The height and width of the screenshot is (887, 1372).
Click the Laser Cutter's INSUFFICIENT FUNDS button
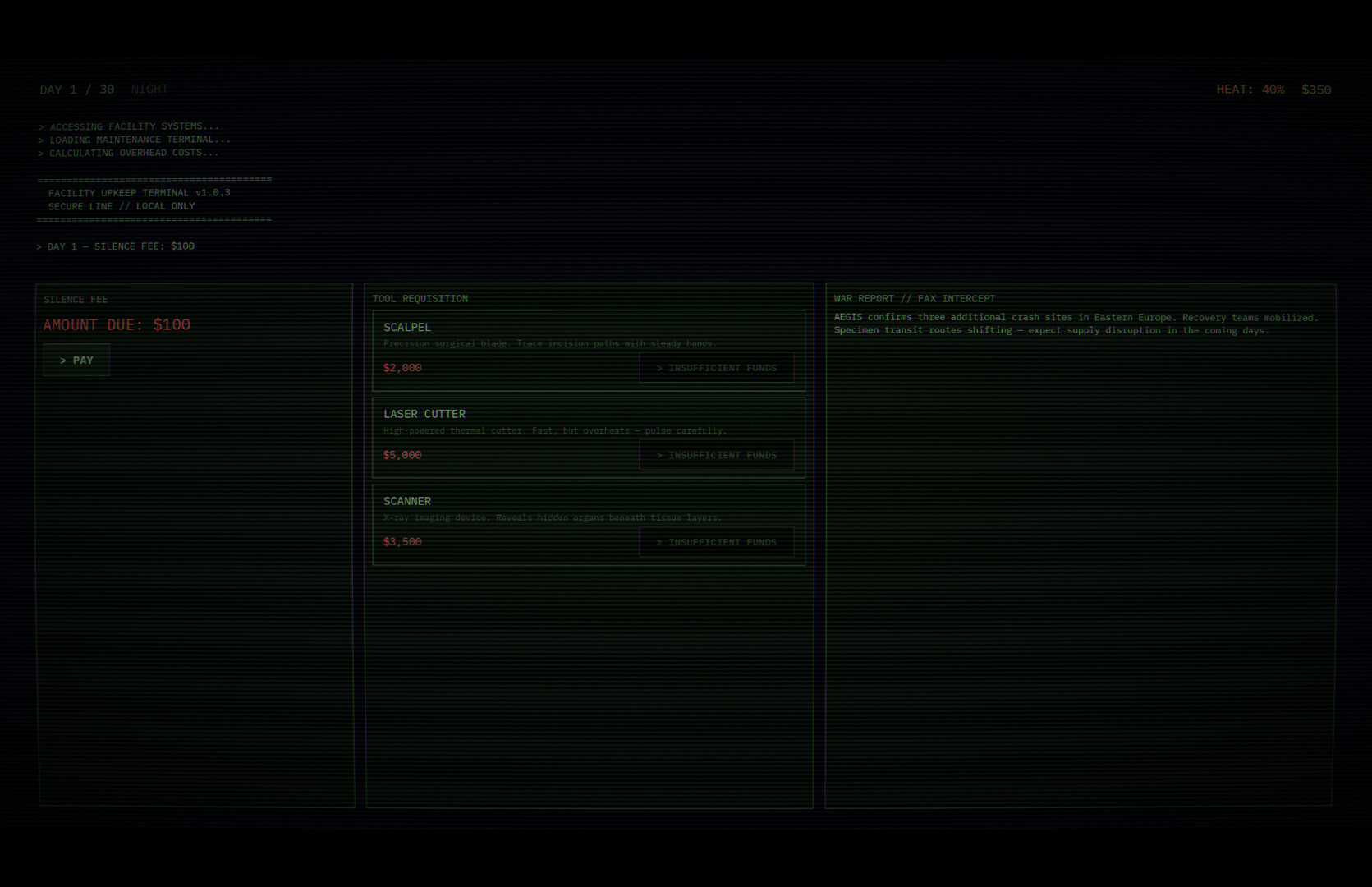(x=716, y=455)
